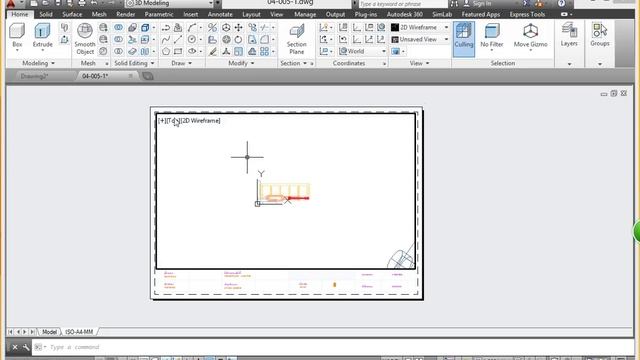Click the Sign In button
The height and width of the screenshot is (360, 640).
pos(477,3)
